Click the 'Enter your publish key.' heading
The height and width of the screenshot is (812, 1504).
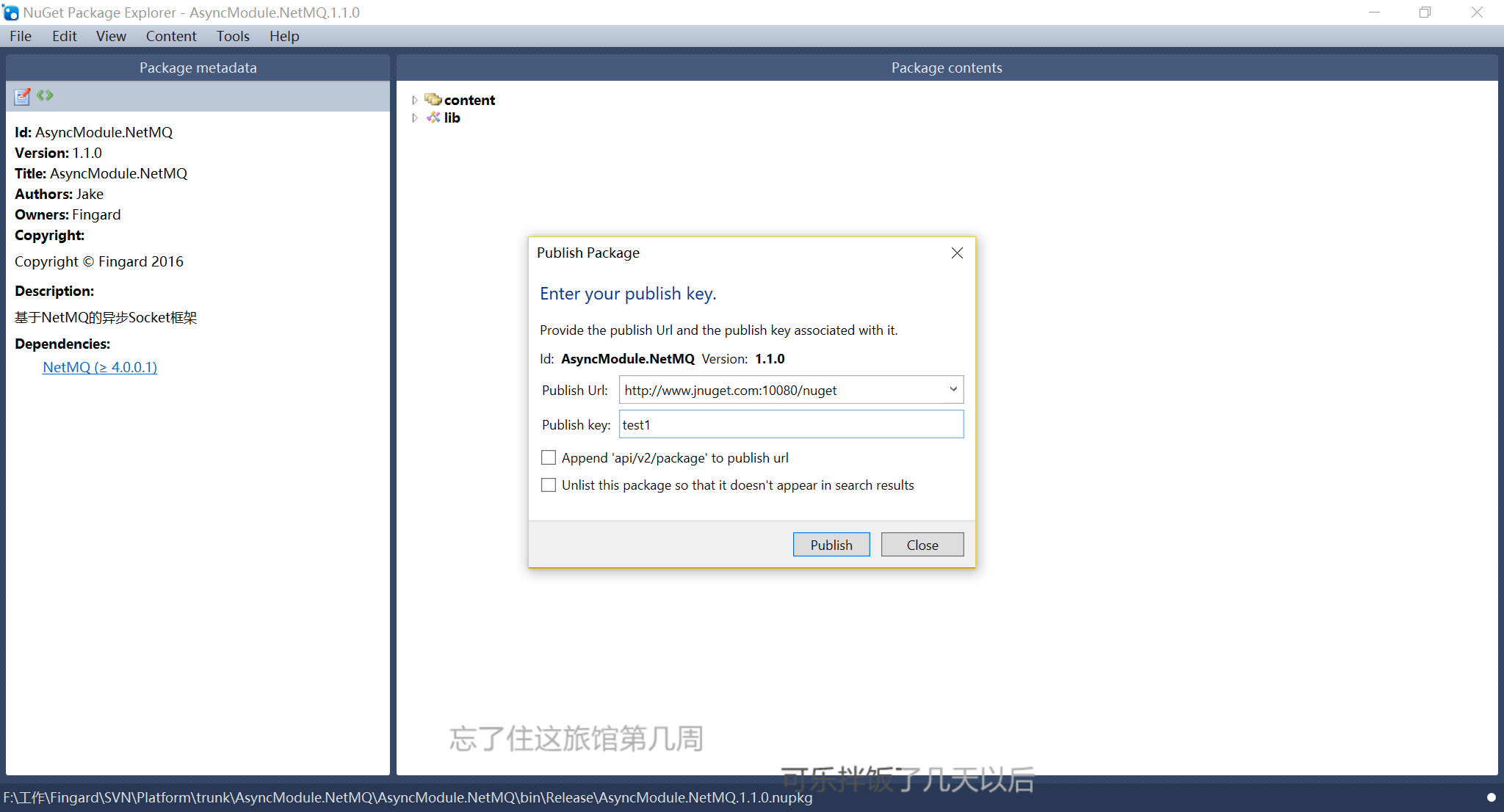(x=628, y=294)
